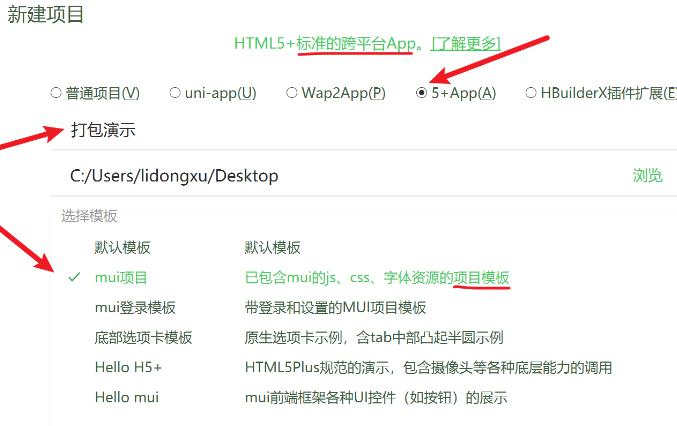Click description starting with HTML5Plus规范的演示
The height and width of the screenshot is (426, 677).
click(428, 367)
